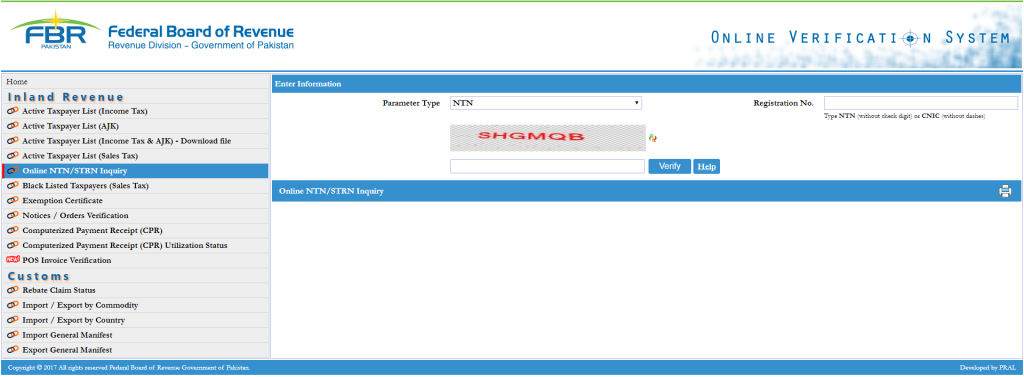Image resolution: width=1024 pixels, height=377 pixels.
Task: Click chain icon beside Rebate Claim Status
Action: click(12, 290)
